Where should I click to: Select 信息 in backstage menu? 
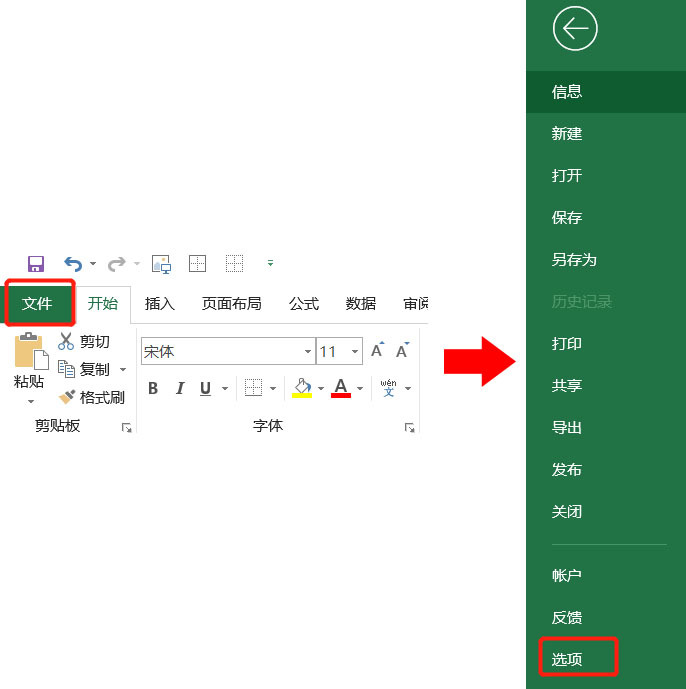pos(606,92)
